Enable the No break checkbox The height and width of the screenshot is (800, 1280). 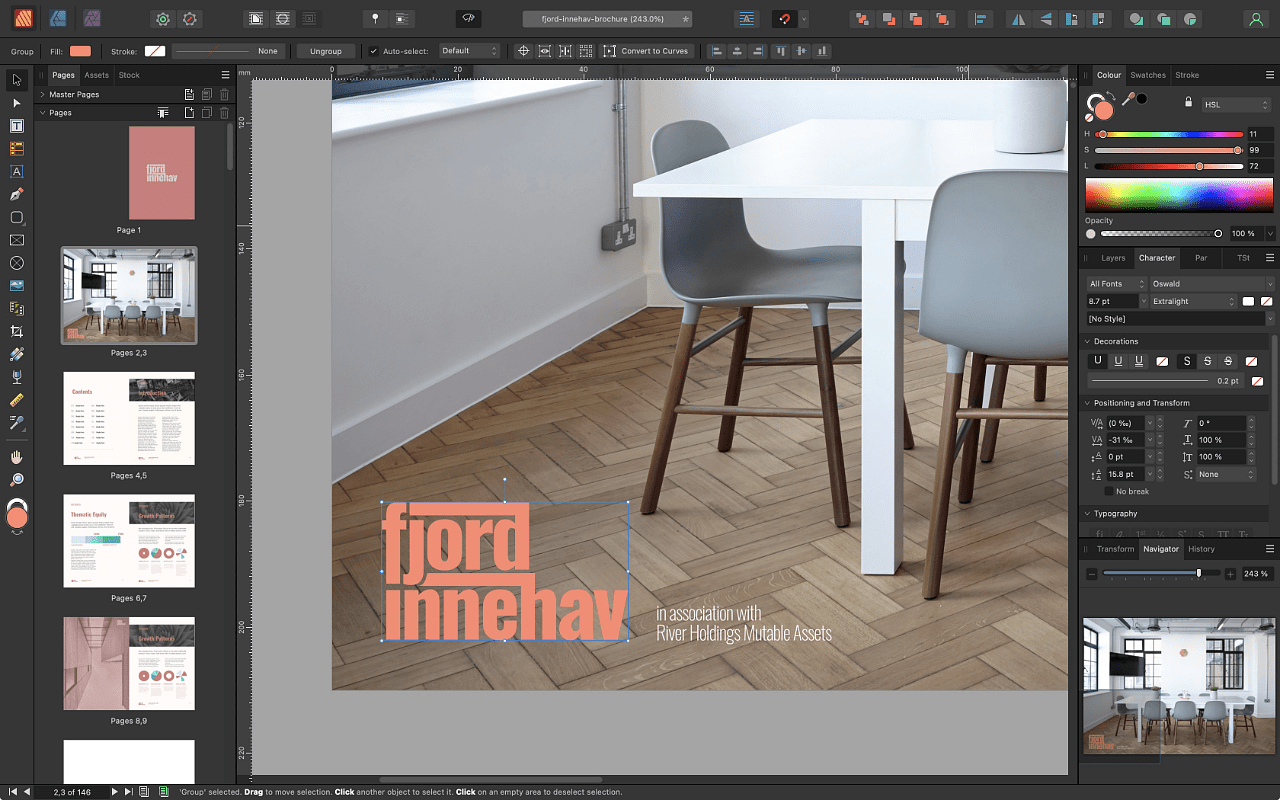(x=1108, y=492)
